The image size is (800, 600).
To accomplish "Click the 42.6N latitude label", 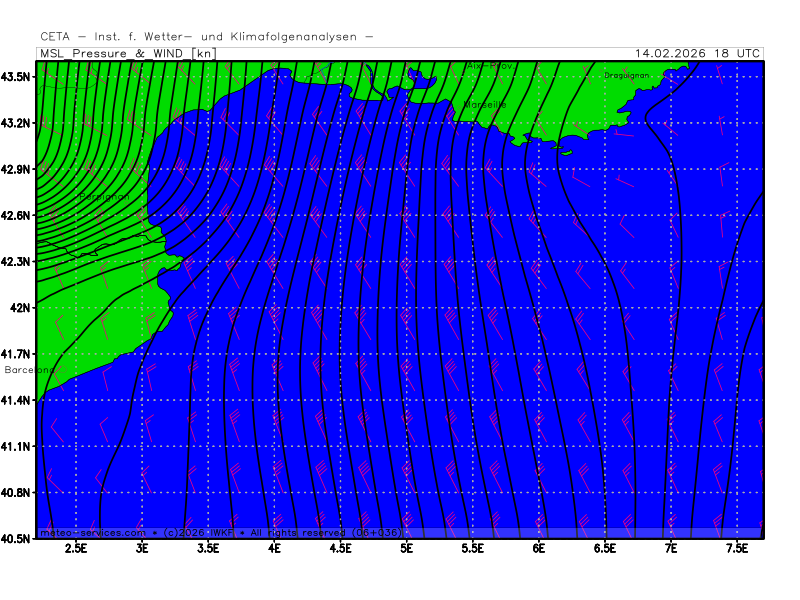I will (17, 215).
